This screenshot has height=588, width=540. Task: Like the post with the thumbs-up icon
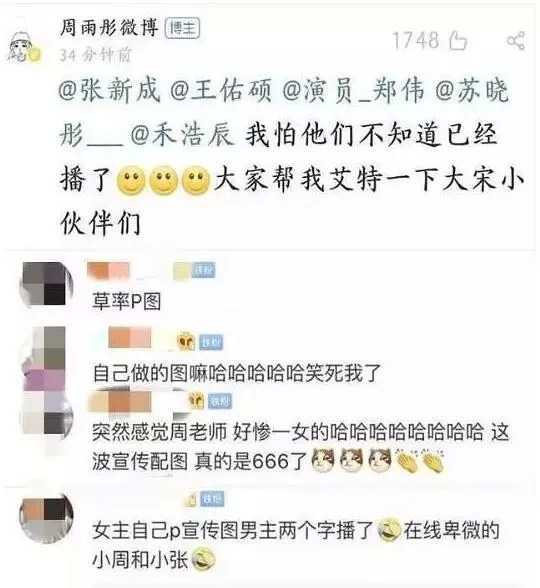(x=458, y=40)
